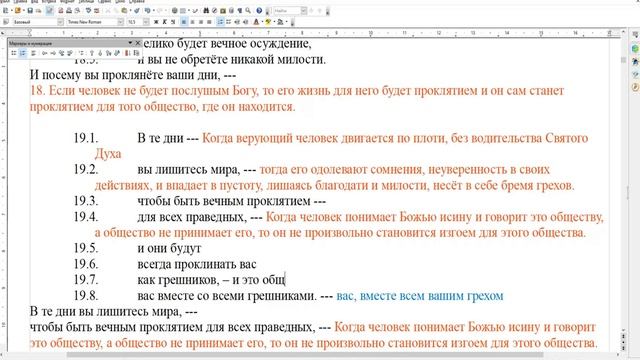Open the Print preview icon
This screenshot has width=640, height=360.
coord(77,11)
